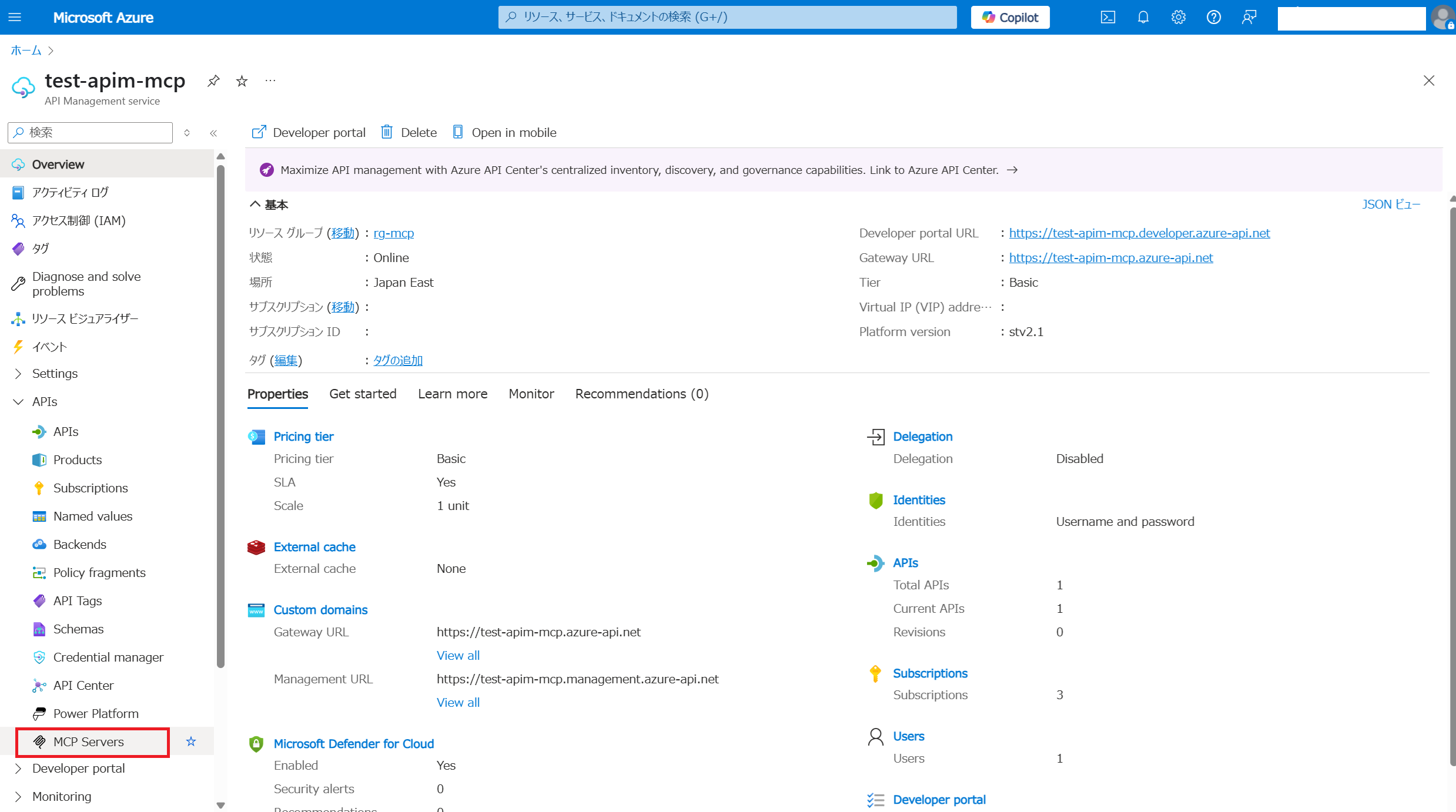Open the Gateway URL link in essentials

point(1111,258)
